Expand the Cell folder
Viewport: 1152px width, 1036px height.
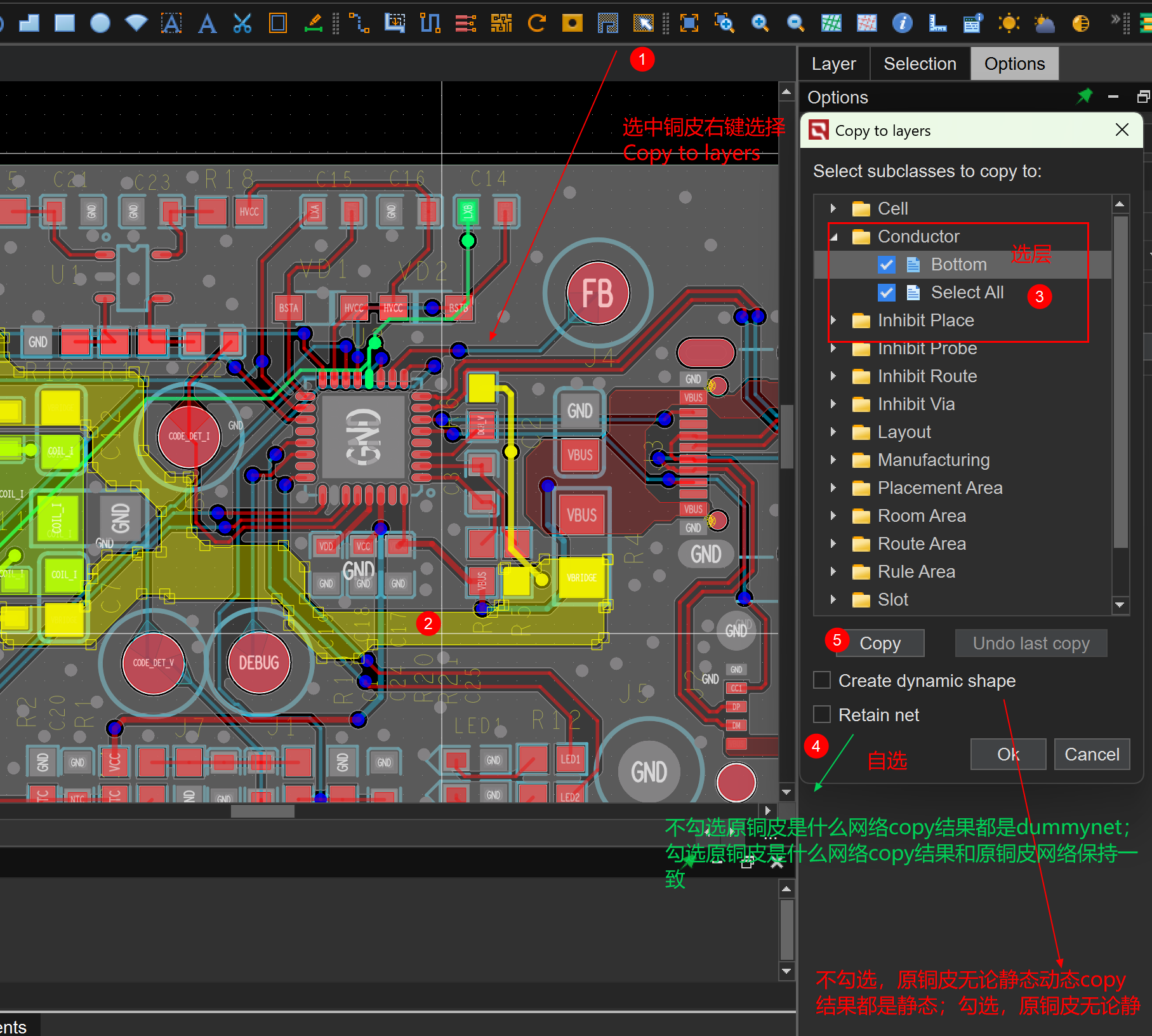point(833,209)
